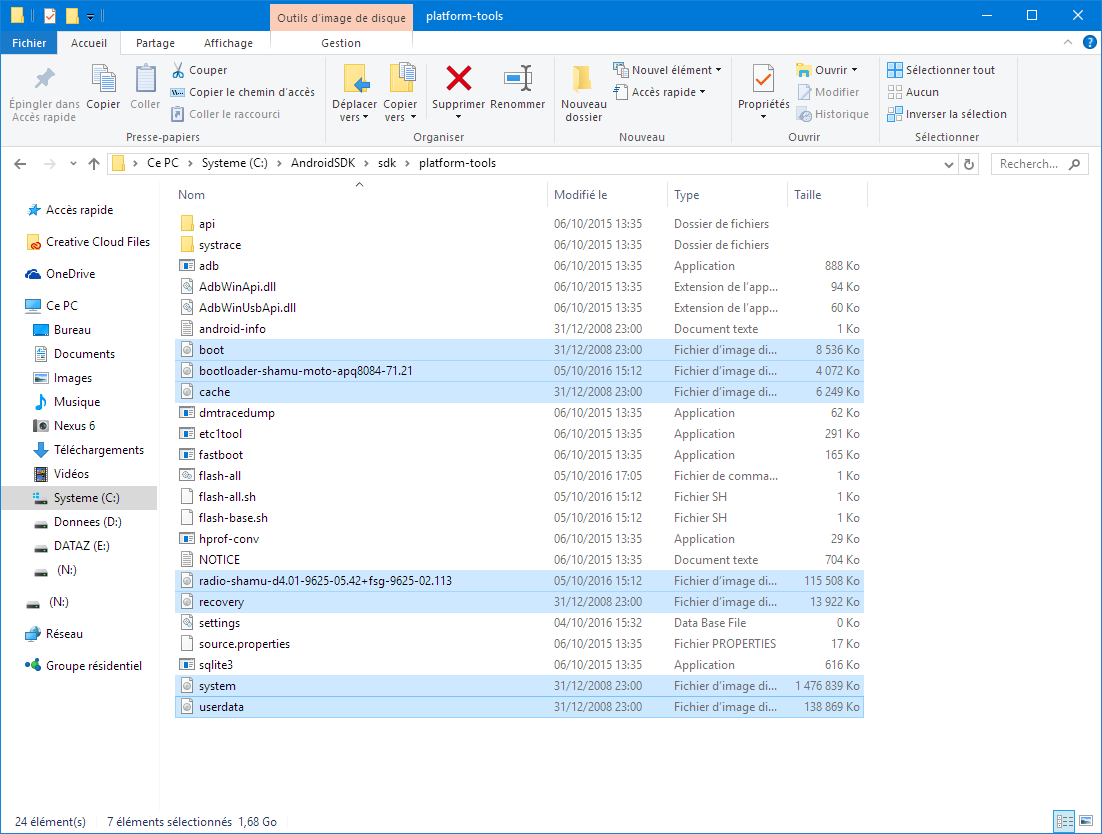Refresh the current folder view
This screenshot has height=834, width=1102.
(x=969, y=164)
